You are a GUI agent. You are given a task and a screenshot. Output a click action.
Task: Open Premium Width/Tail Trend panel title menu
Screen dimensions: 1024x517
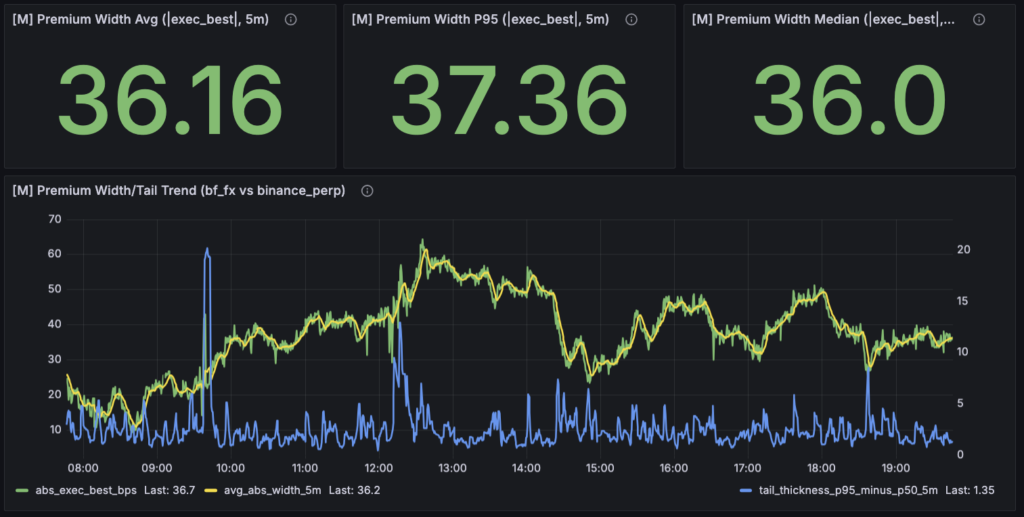click(180, 191)
